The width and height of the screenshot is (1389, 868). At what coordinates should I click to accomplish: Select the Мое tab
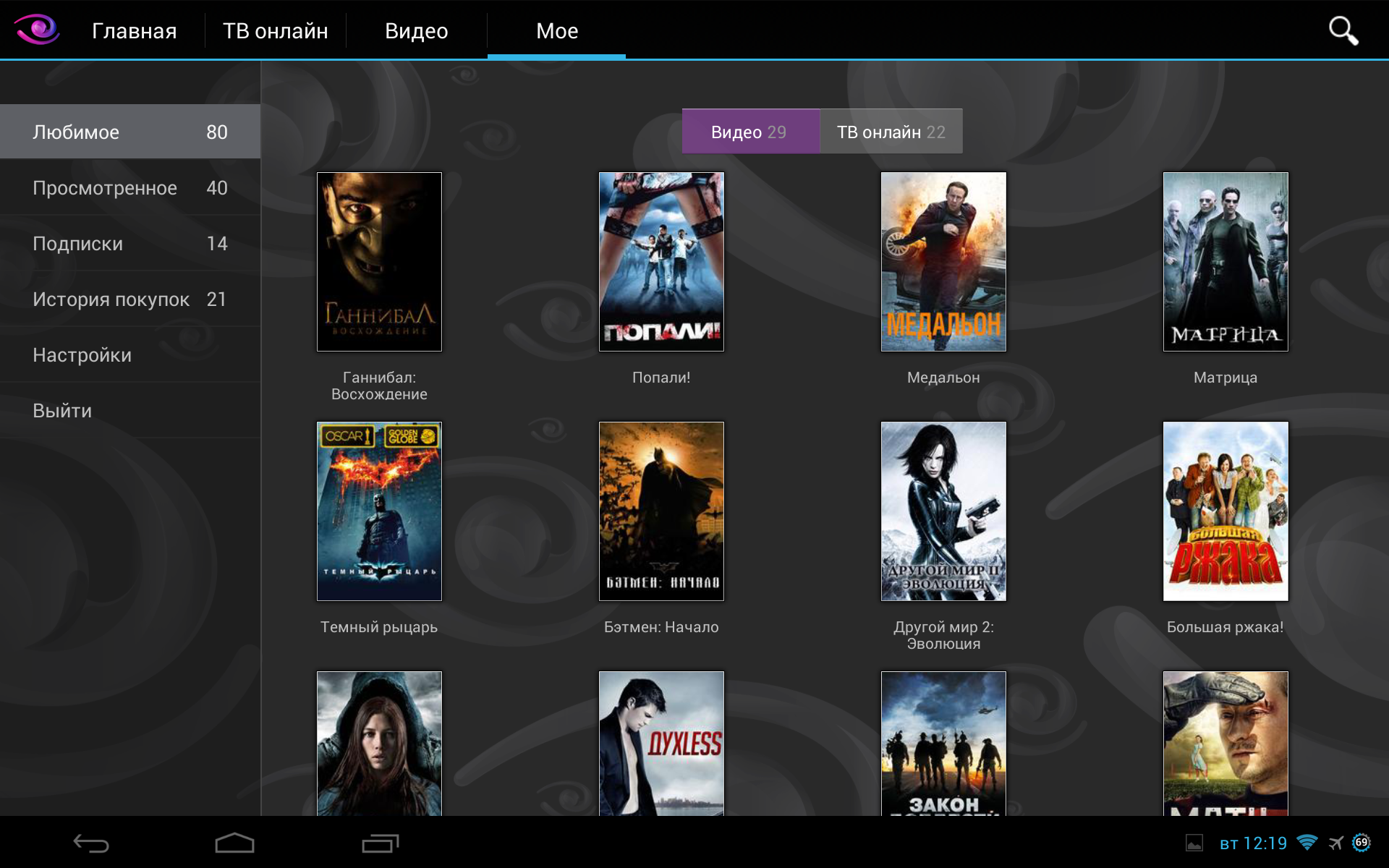(557, 30)
